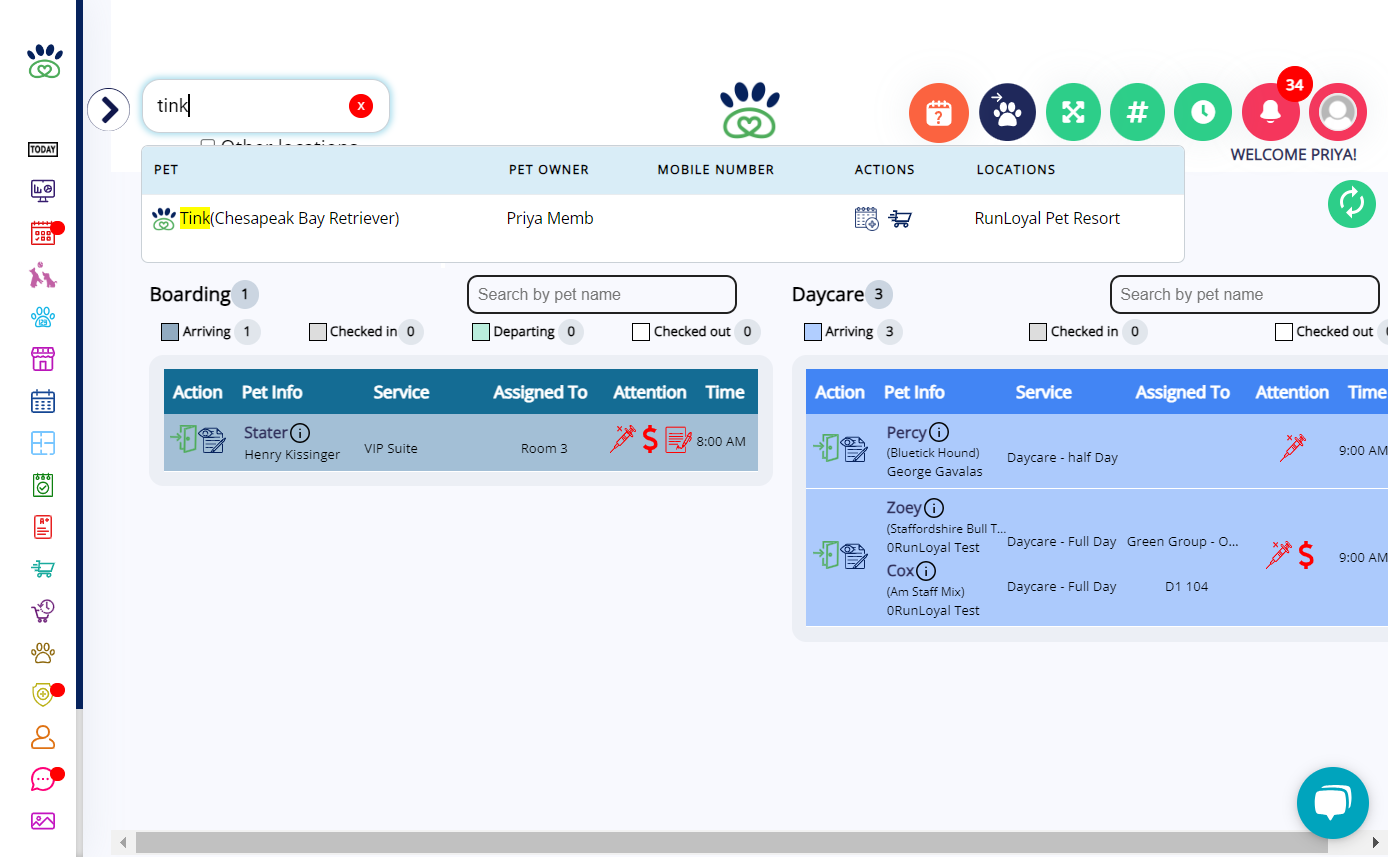1388x857 pixels.
Task: Open the purple store icon in sidebar
Action: click(x=43, y=360)
